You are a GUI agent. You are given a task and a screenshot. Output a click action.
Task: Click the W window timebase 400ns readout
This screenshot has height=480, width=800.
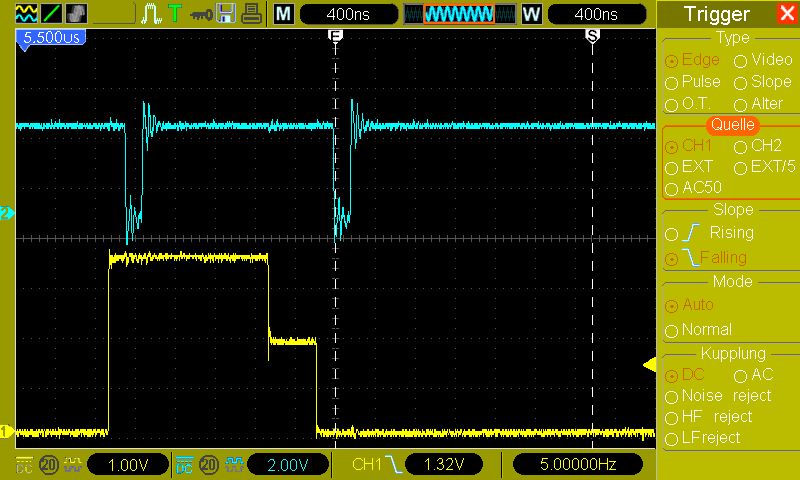coord(596,14)
